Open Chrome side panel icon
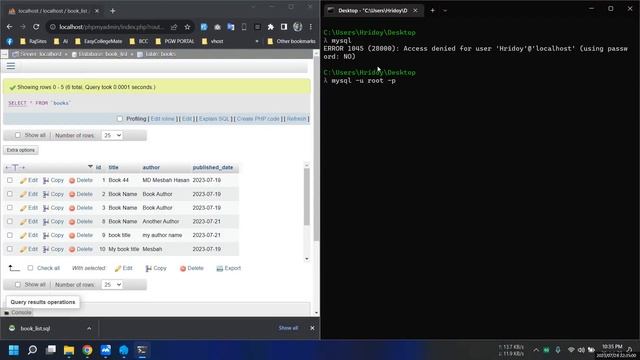 point(284,27)
